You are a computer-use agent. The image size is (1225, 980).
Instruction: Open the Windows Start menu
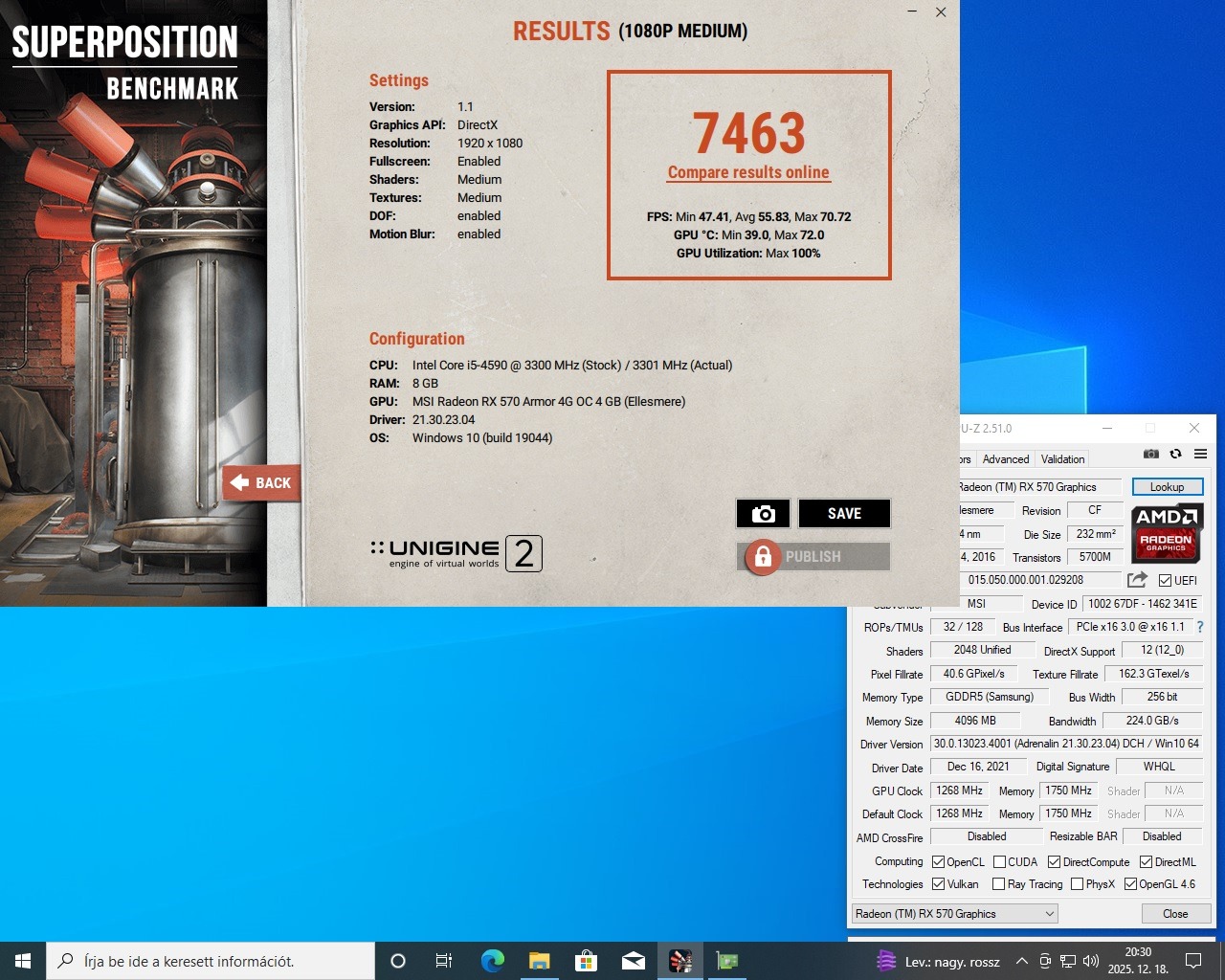pos(23,961)
